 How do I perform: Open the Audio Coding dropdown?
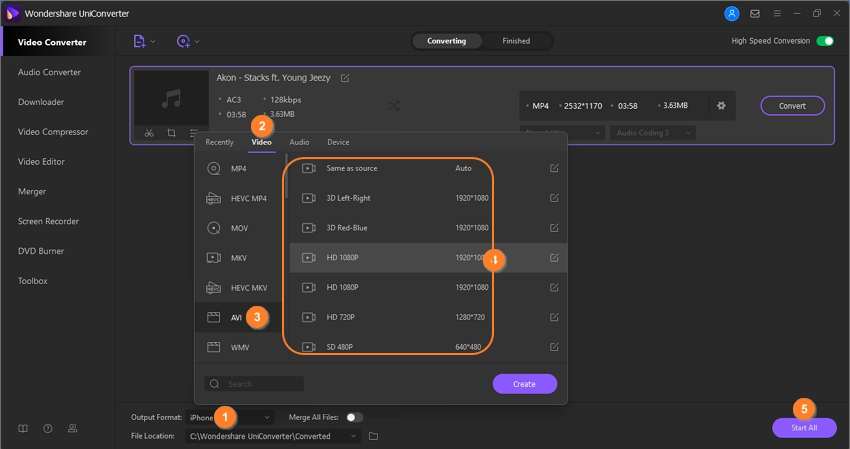tap(653, 133)
